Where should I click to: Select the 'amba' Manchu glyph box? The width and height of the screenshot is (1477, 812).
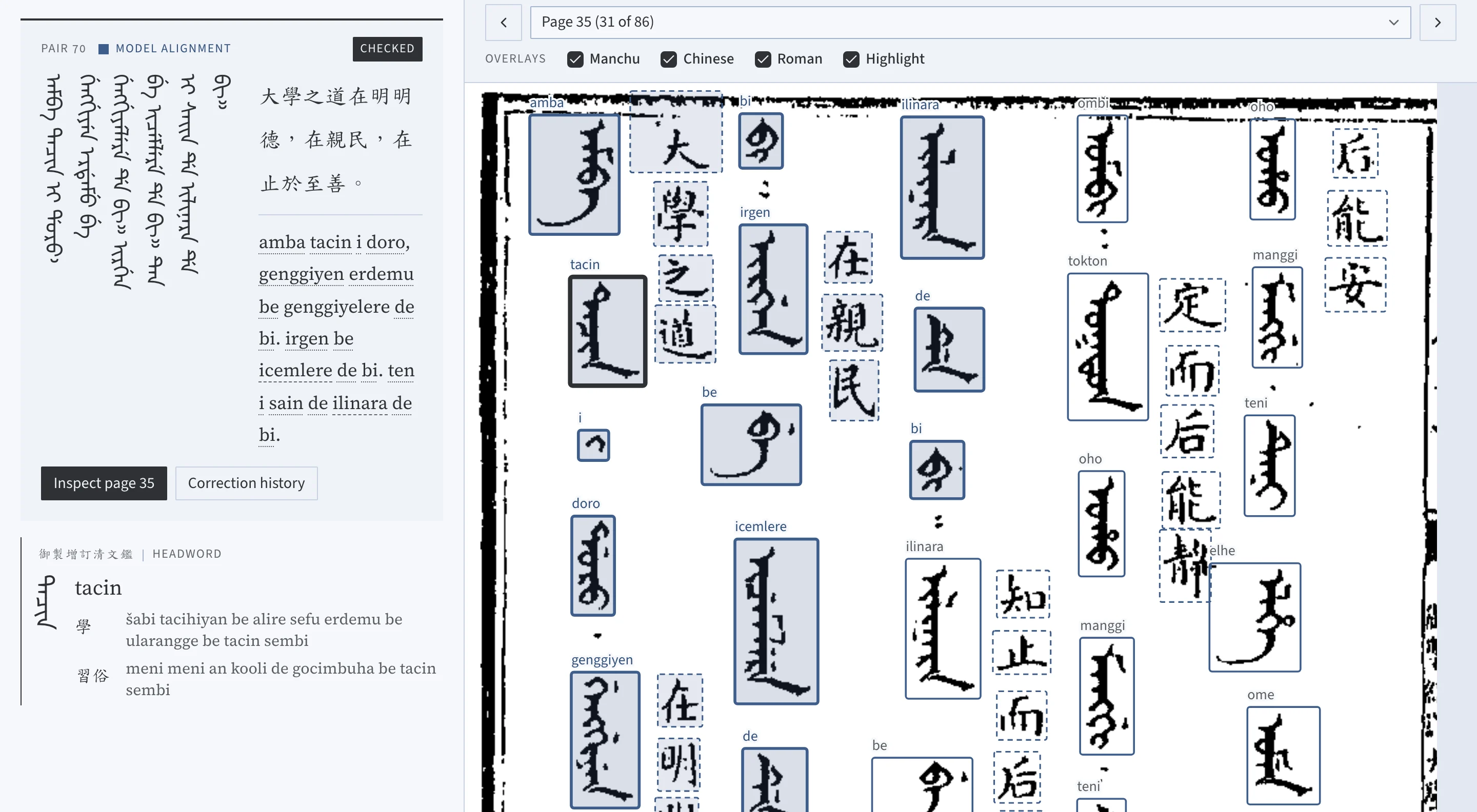574,174
